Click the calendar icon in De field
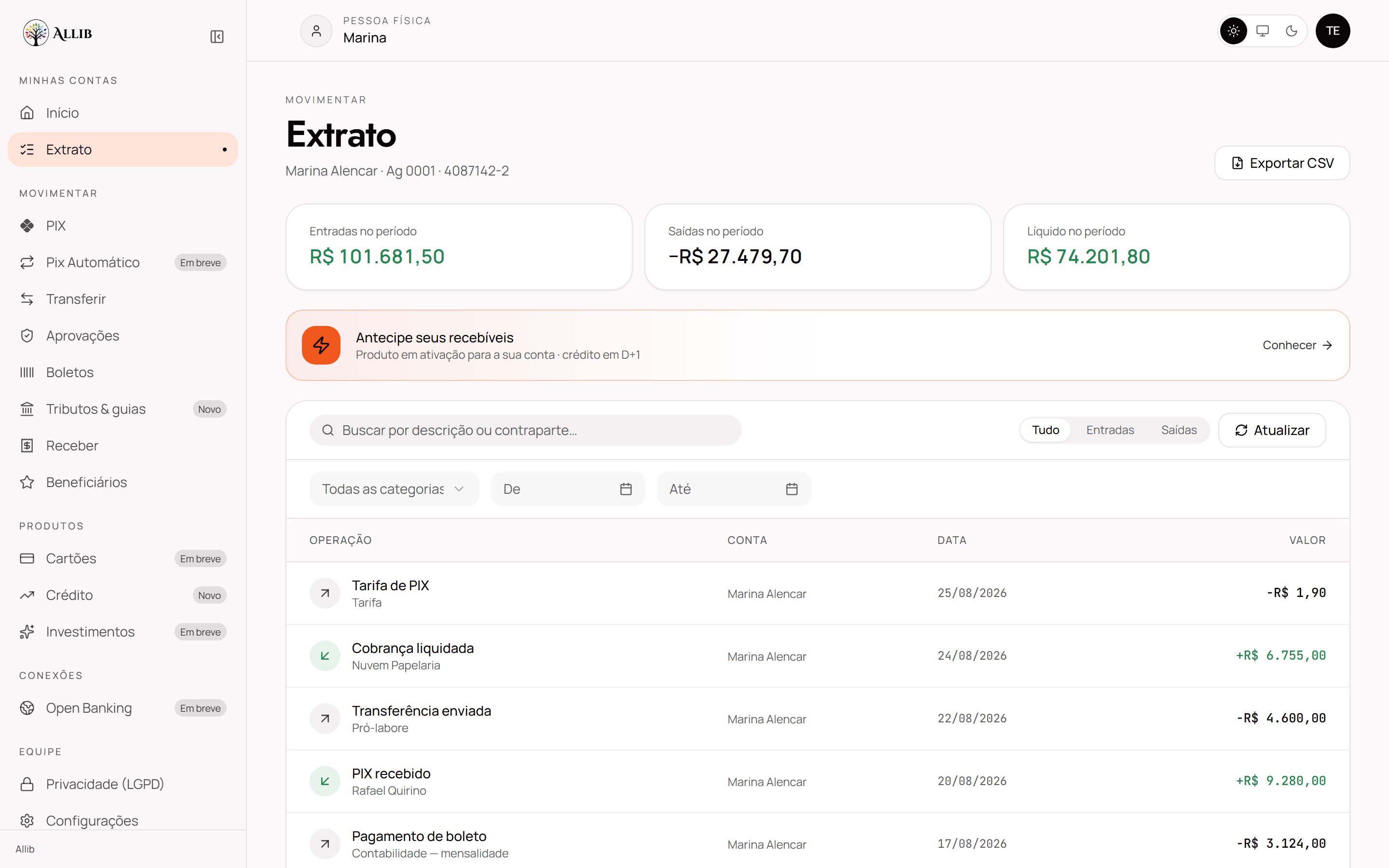The image size is (1389, 868). coord(626,489)
